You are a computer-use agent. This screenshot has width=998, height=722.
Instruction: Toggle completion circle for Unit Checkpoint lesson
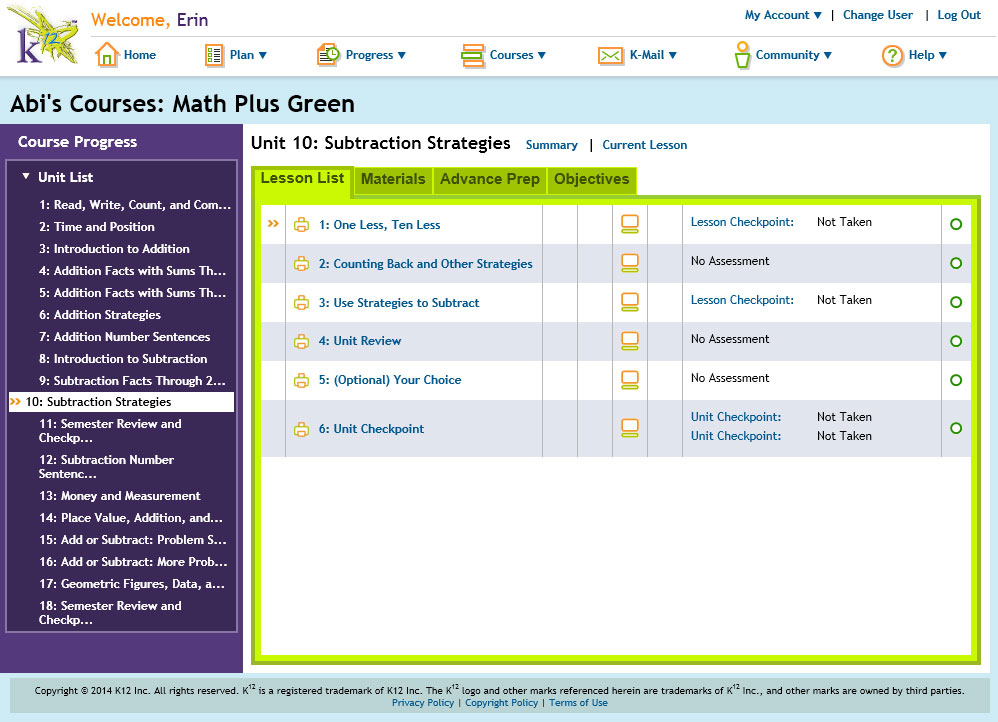coord(955,428)
